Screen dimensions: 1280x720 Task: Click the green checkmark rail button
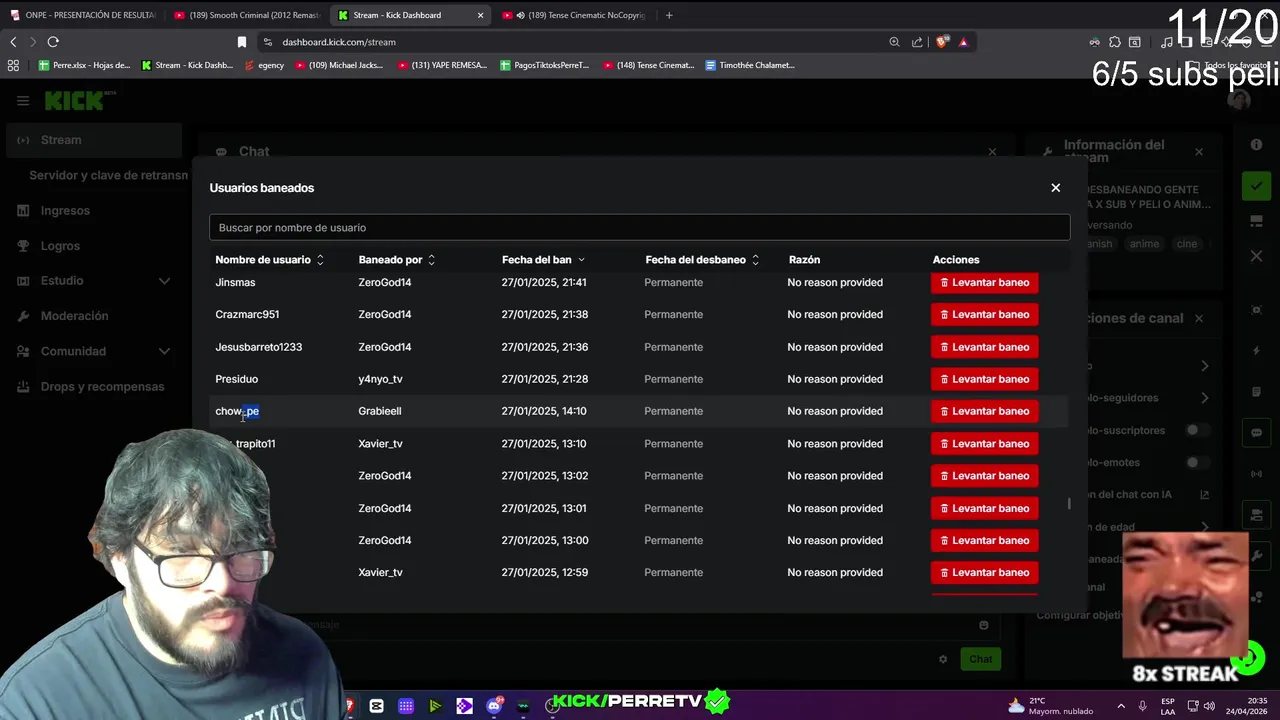tap(1257, 186)
